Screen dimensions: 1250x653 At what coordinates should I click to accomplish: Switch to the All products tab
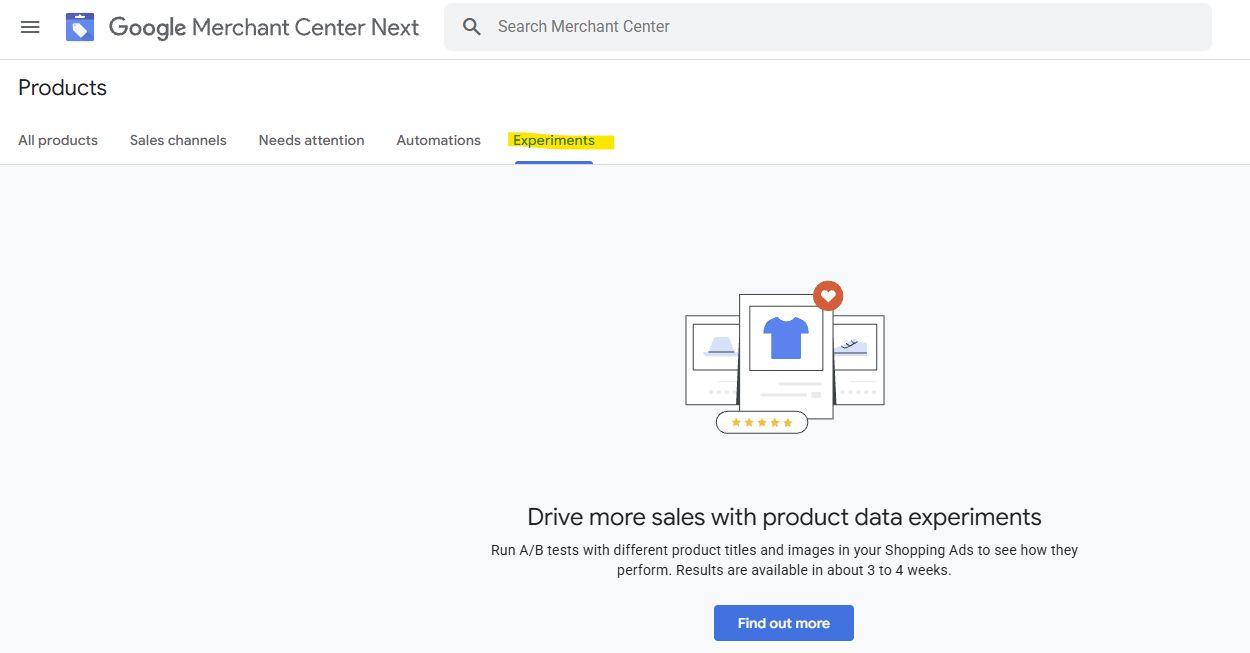[58, 140]
